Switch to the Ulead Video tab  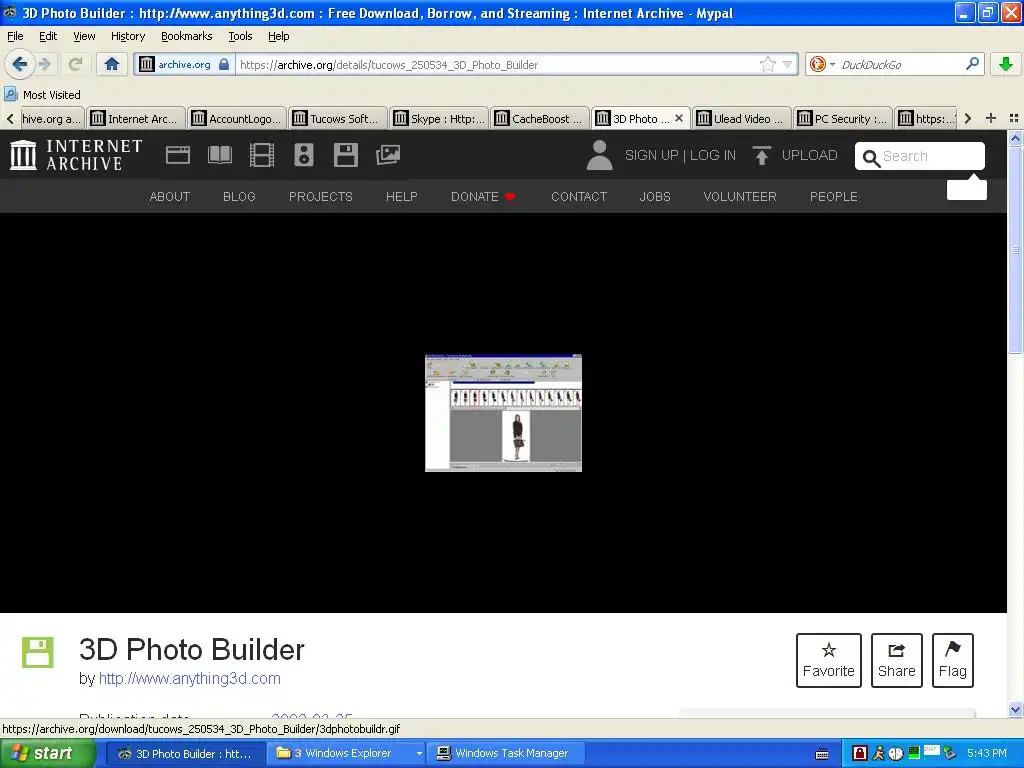click(x=741, y=118)
